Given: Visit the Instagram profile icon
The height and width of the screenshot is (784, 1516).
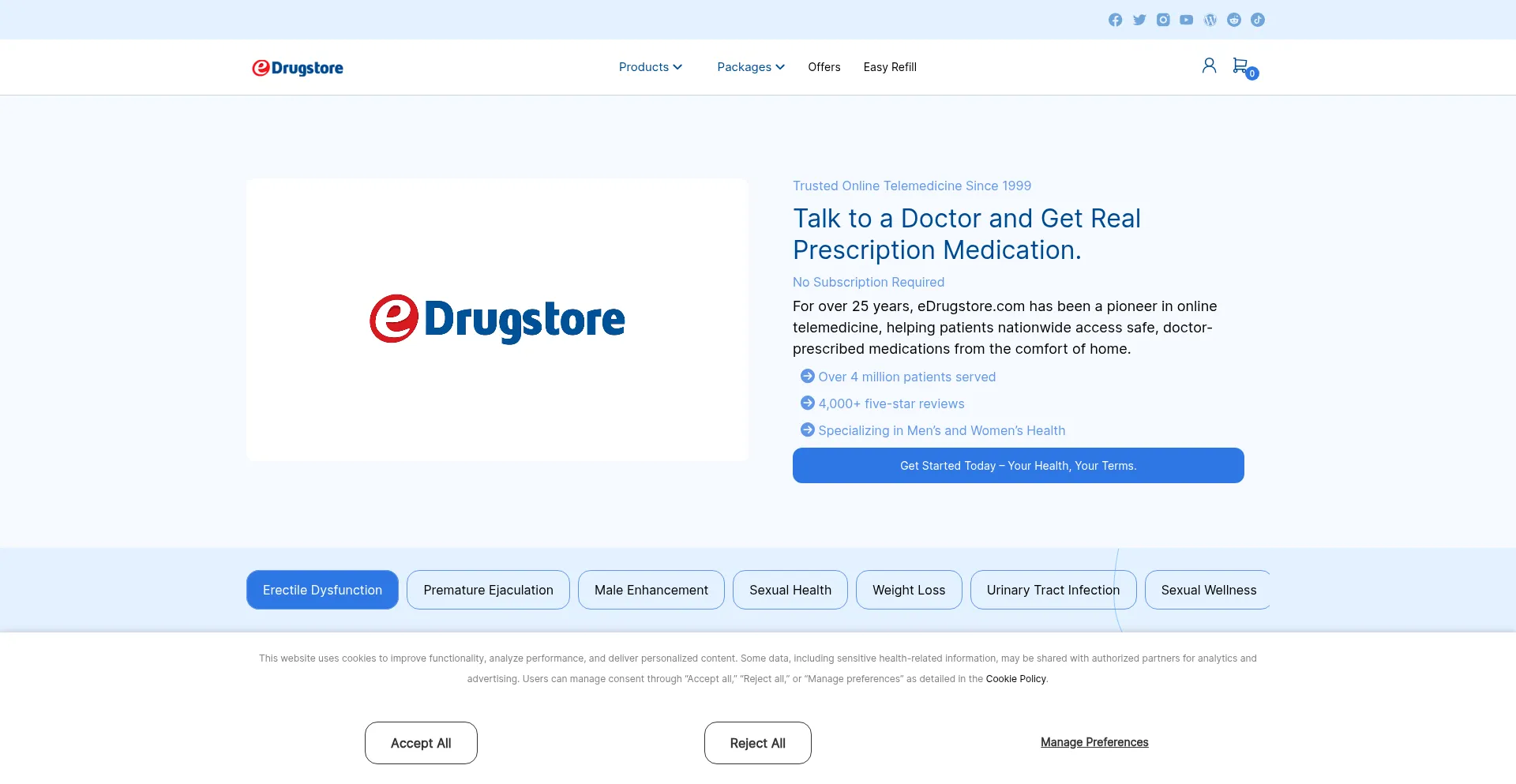Looking at the screenshot, I should pos(1163,20).
